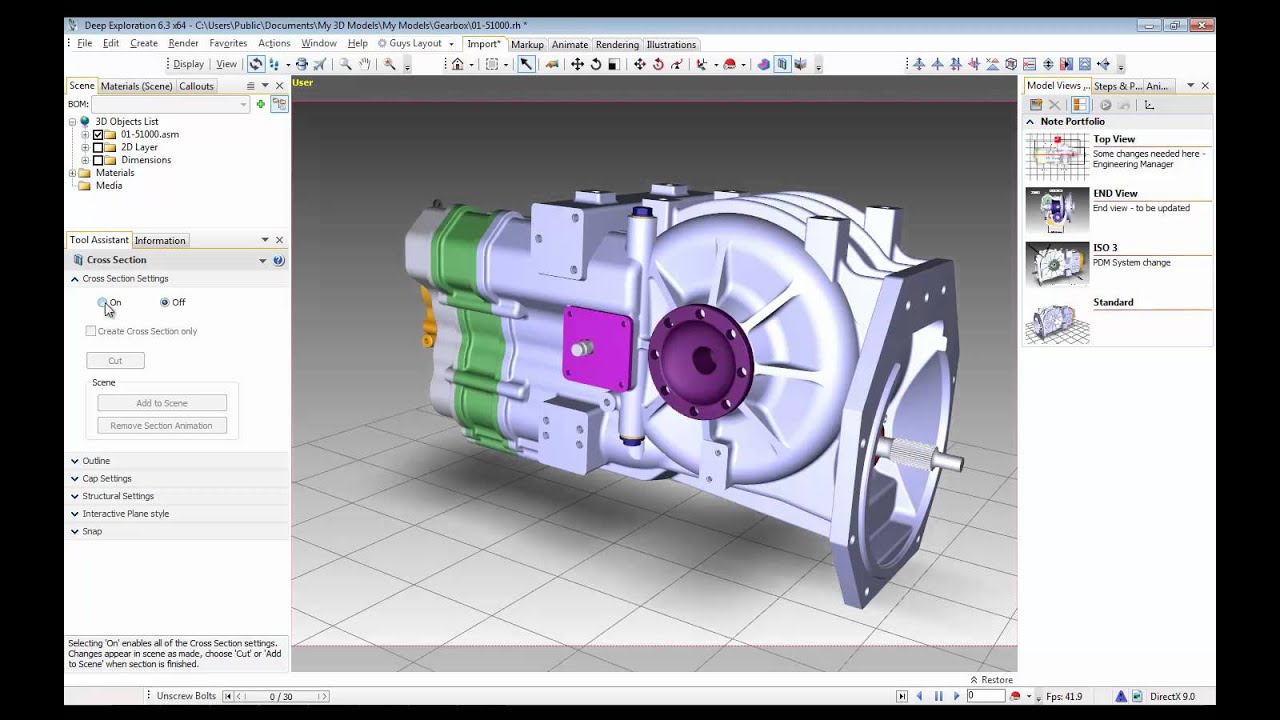Click the green plus icon beside BOM
This screenshot has height=720, width=1280.
click(260, 104)
